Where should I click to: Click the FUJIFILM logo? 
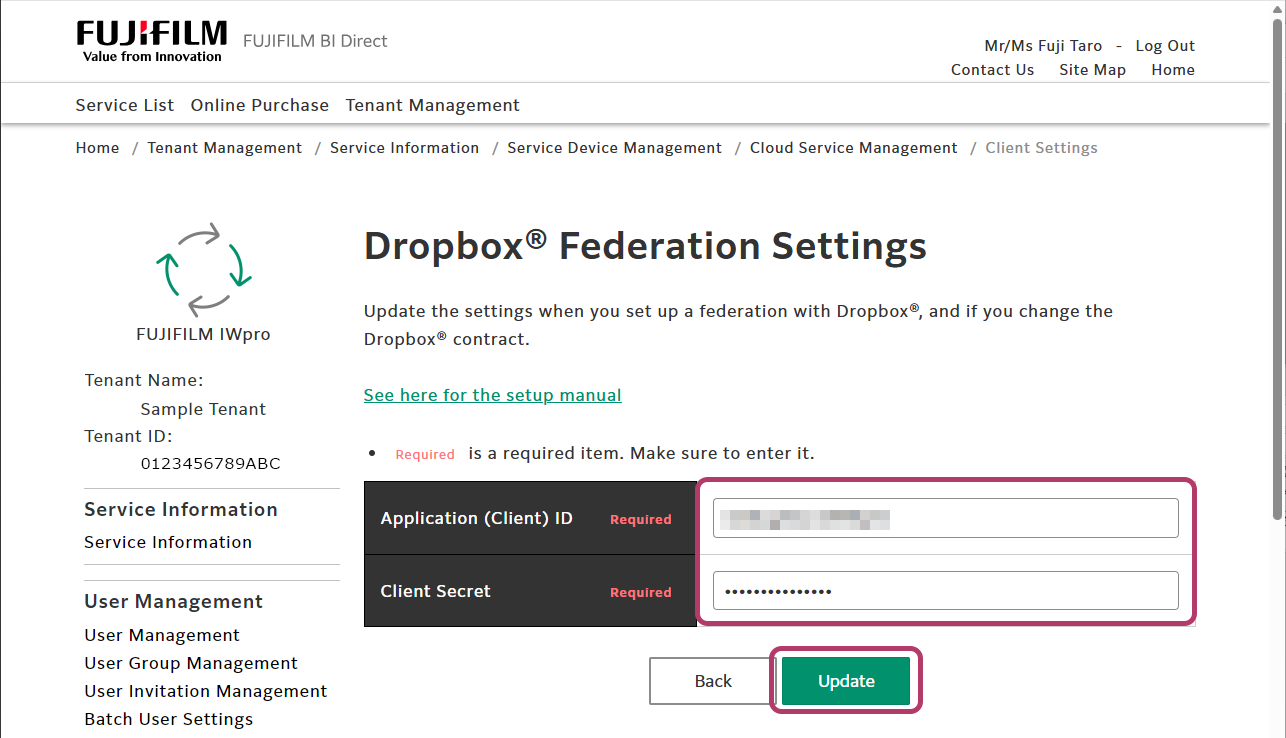pyautogui.click(x=152, y=42)
